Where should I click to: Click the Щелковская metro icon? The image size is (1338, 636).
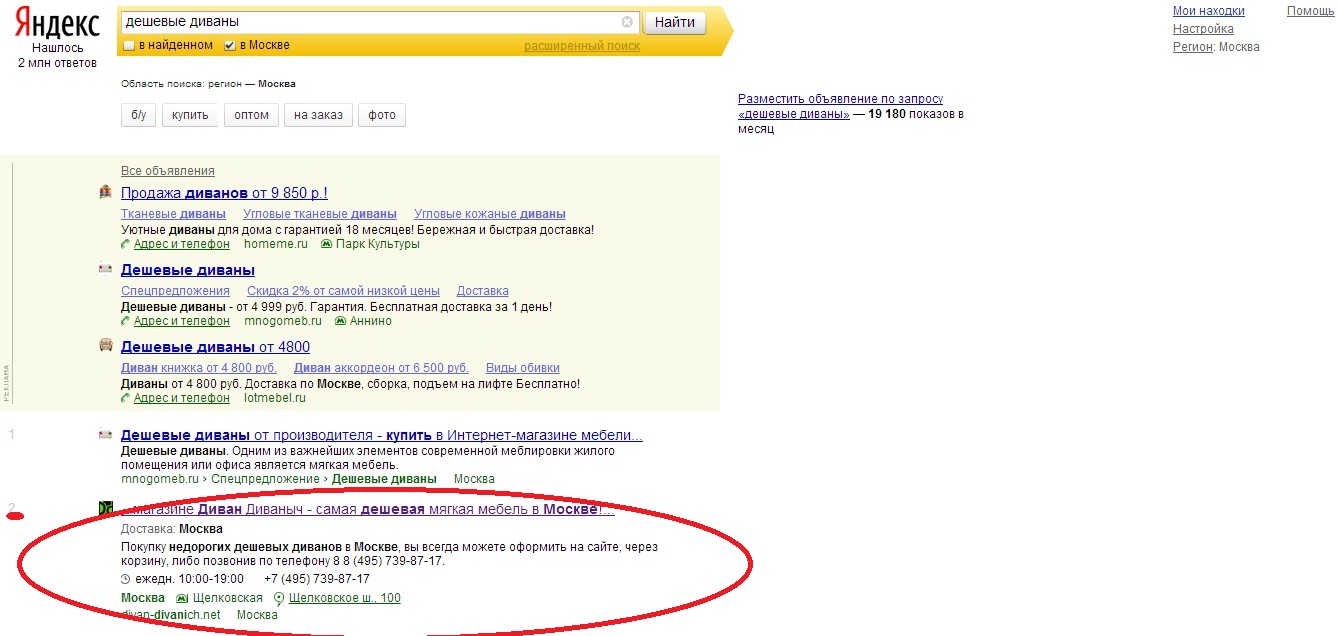click(182, 598)
